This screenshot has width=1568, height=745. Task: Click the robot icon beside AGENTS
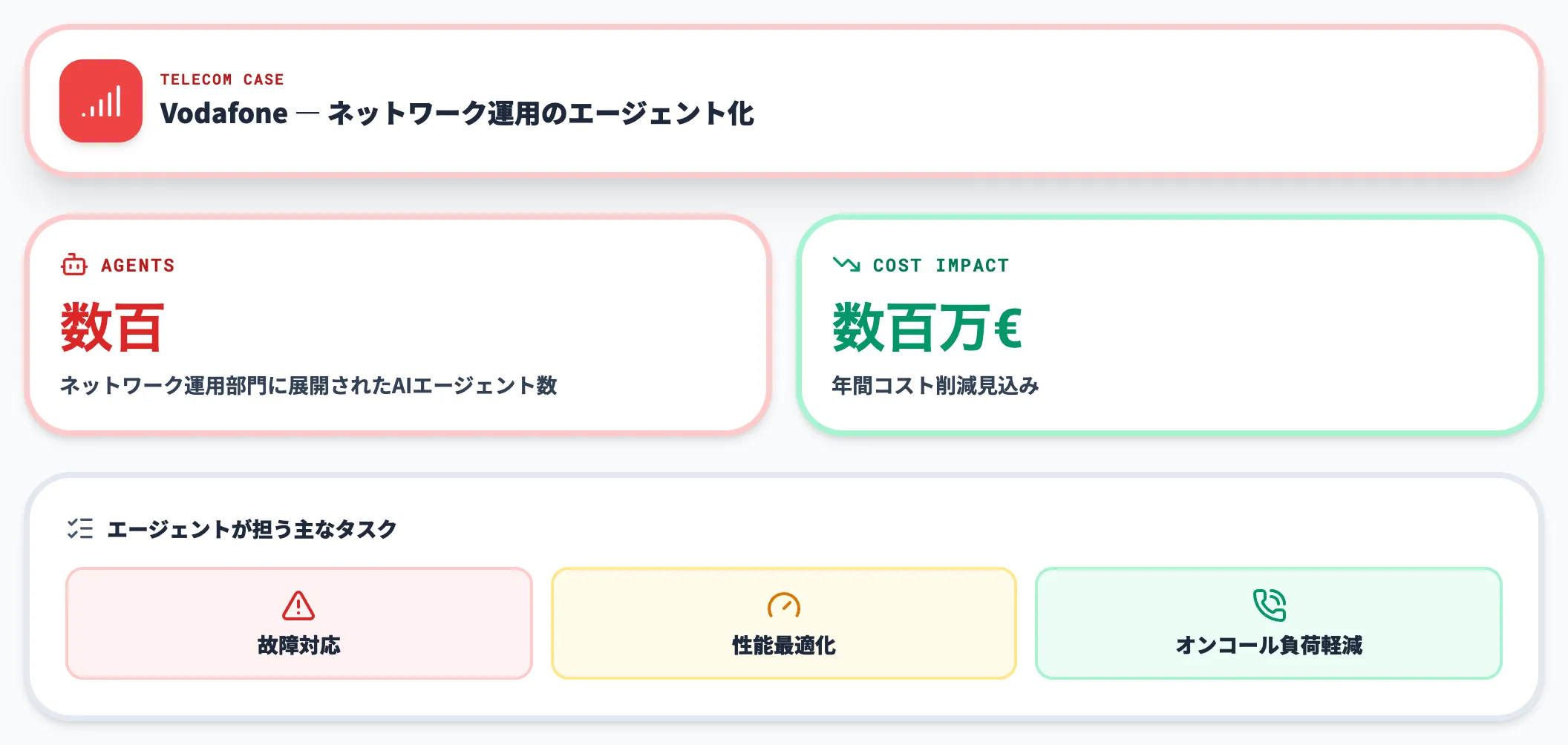pos(73,265)
